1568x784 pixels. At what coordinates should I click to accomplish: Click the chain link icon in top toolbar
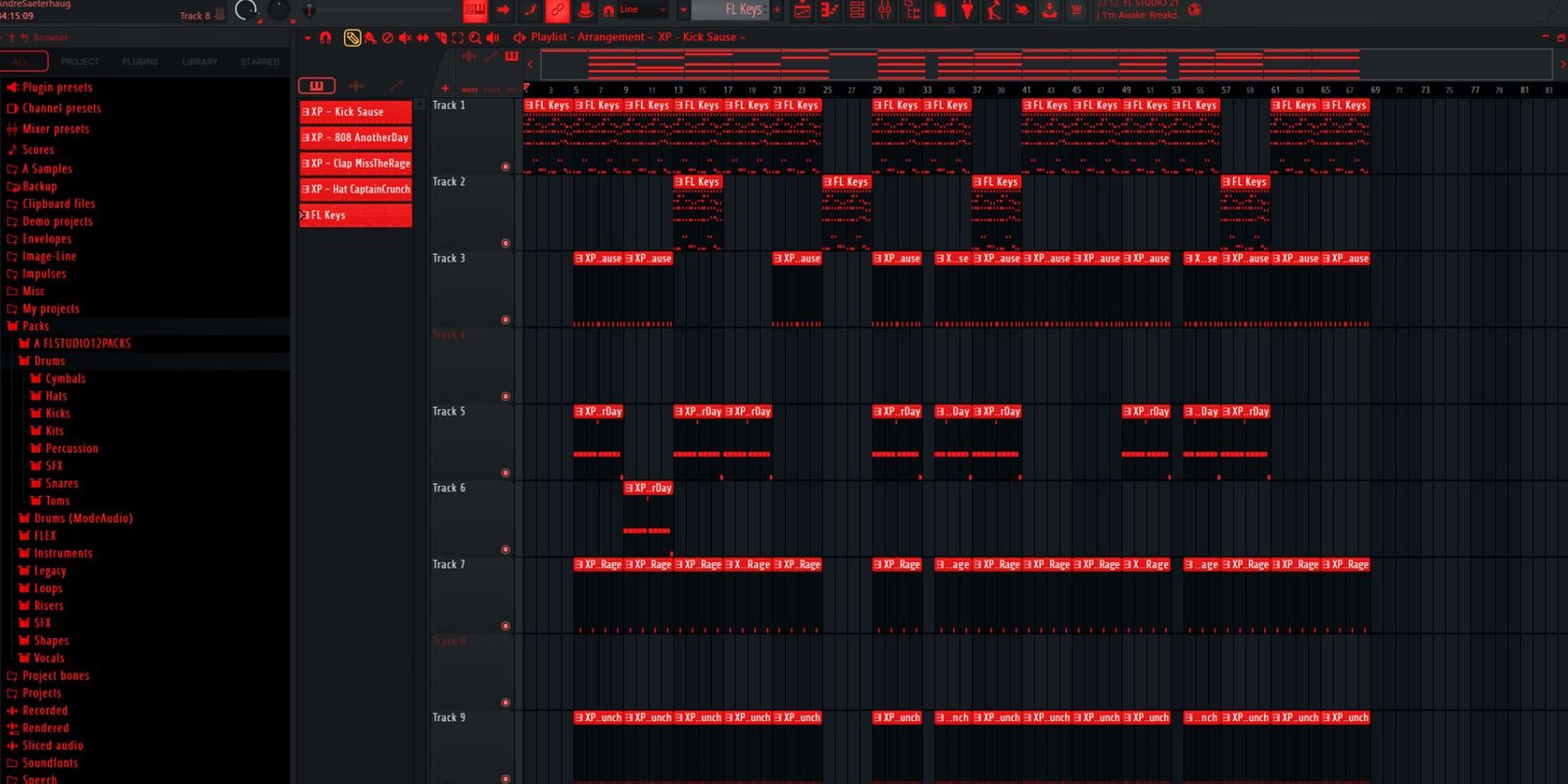pos(557,11)
